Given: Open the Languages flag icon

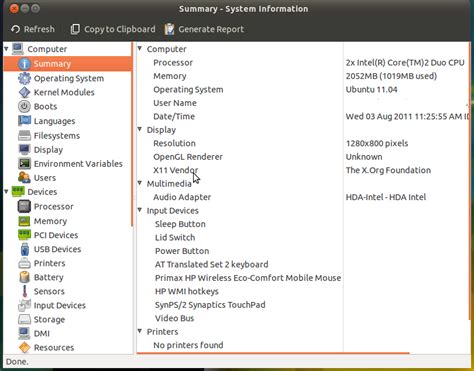Looking at the screenshot, I should tap(24, 121).
